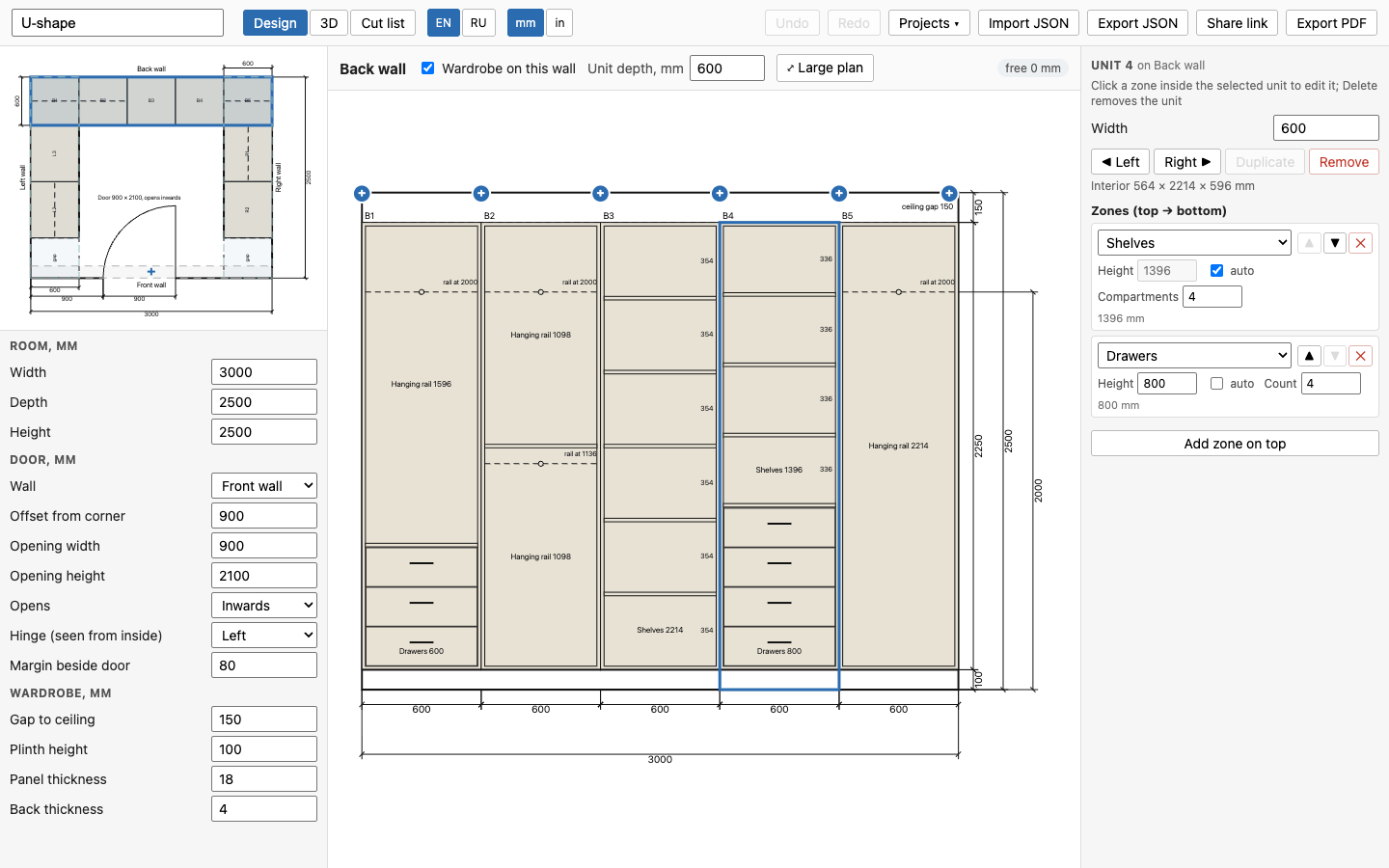The height and width of the screenshot is (868, 1389).
Task: Click the Share link button
Action: point(1238,23)
